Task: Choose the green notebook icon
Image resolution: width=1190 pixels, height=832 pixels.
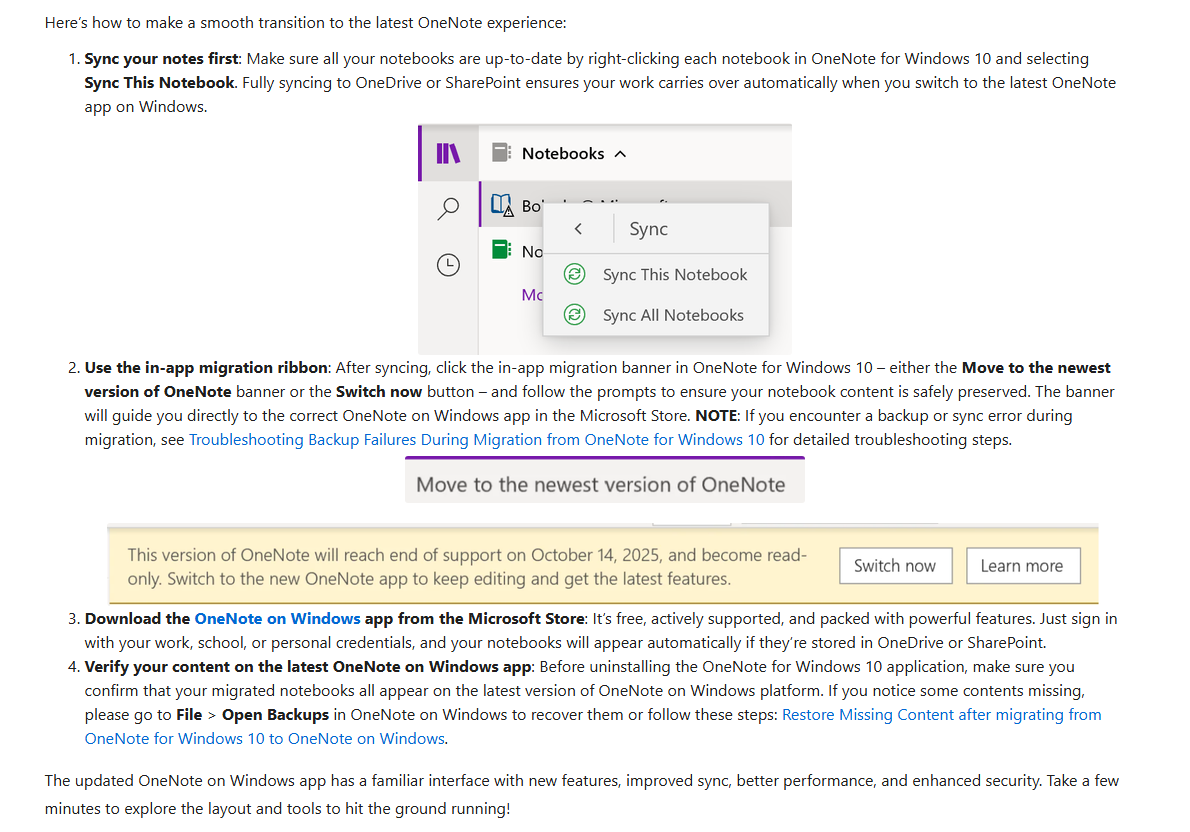Action: pyautogui.click(x=502, y=249)
